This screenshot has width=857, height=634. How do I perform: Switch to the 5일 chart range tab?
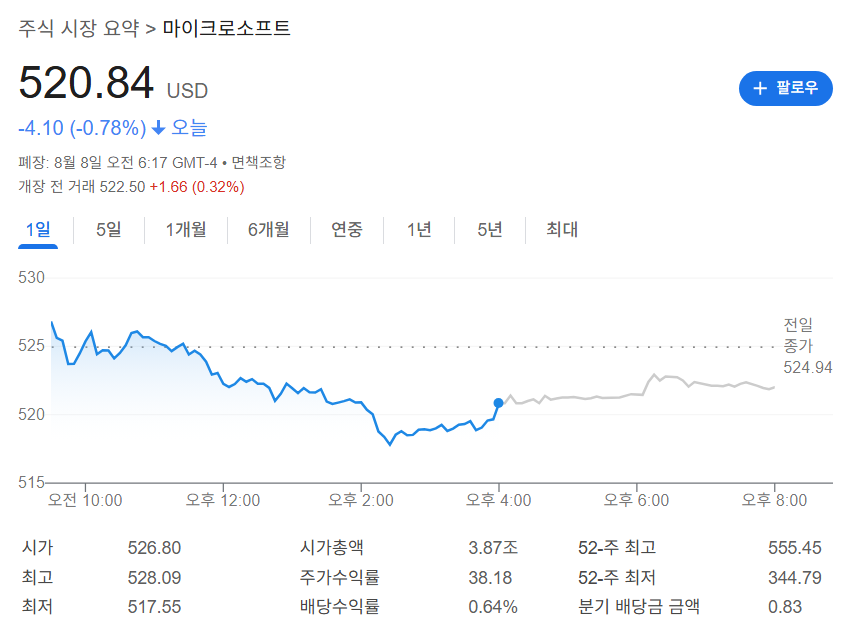pos(108,230)
